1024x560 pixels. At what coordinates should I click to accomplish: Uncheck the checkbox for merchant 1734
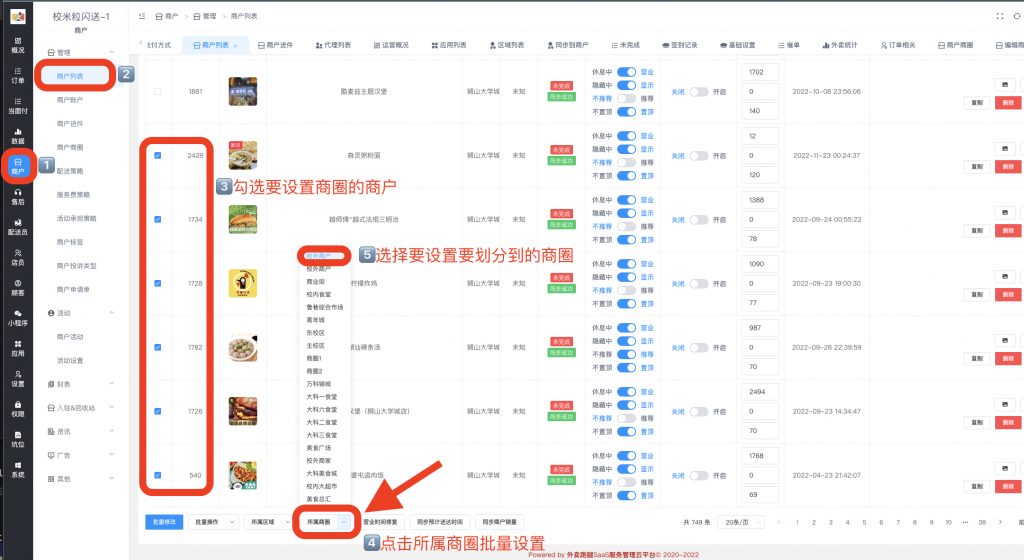click(x=157, y=219)
